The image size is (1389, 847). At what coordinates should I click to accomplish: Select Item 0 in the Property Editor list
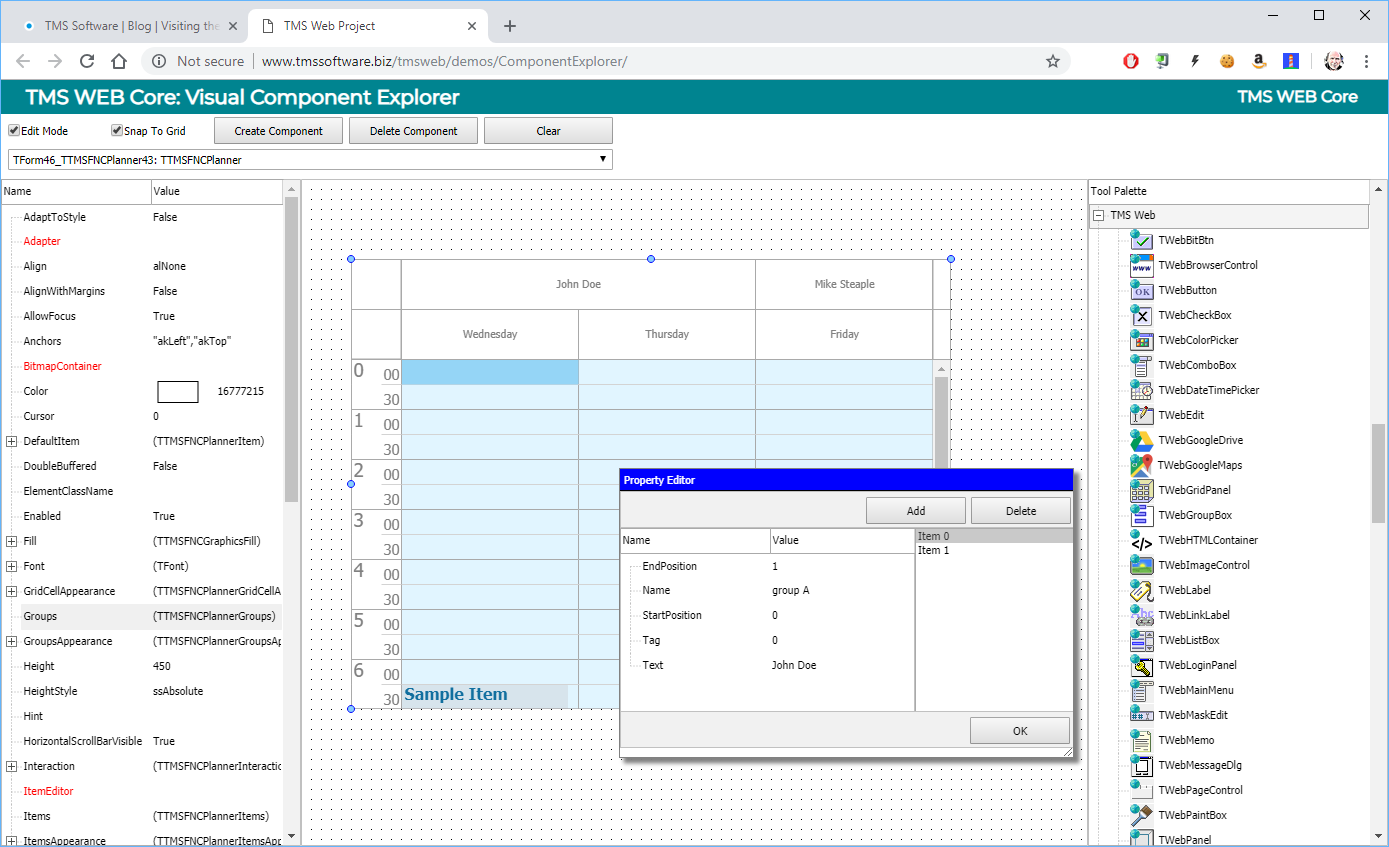click(x=995, y=536)
